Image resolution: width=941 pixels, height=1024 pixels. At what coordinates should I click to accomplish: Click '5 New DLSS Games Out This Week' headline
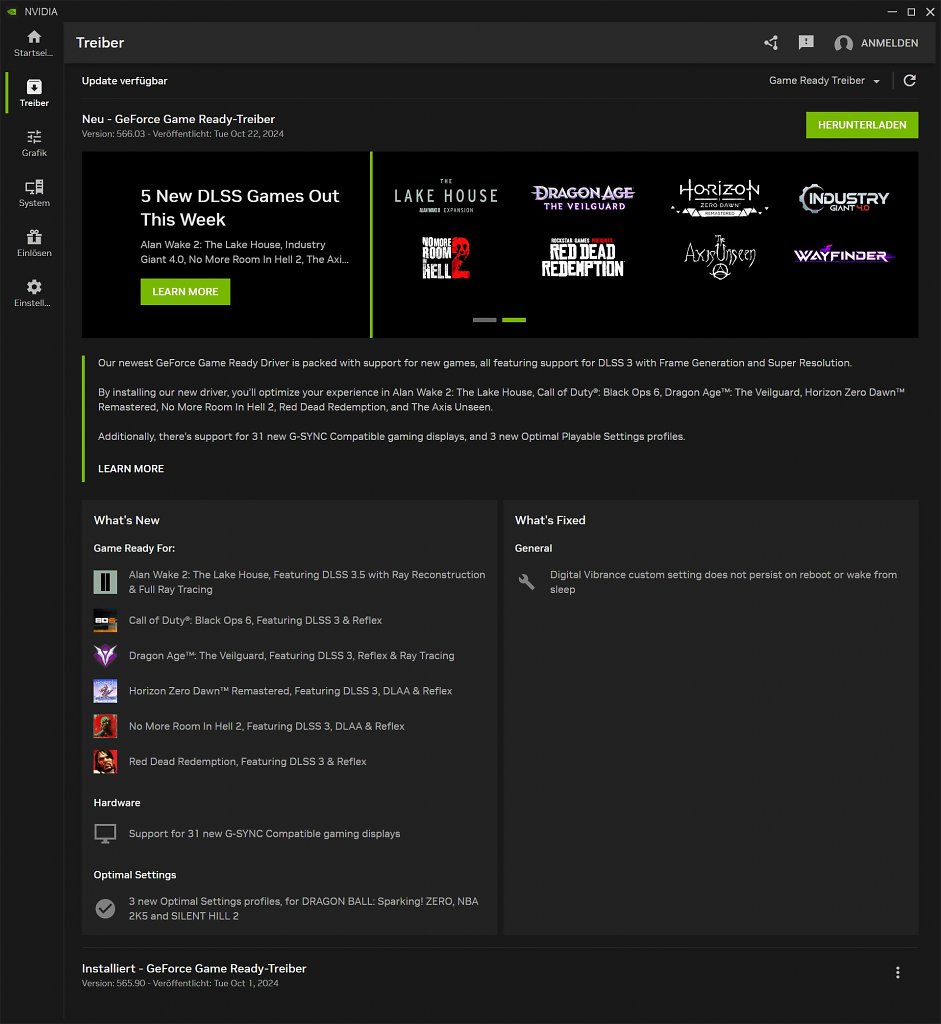tap(240, 208)
